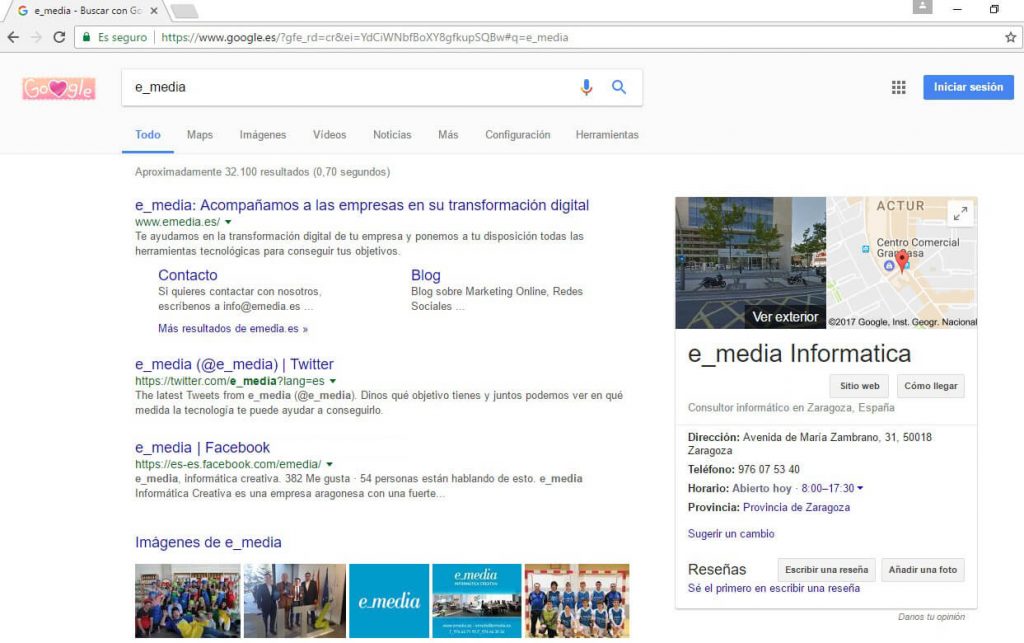The height and width of the screenshot is (643, 1024).
Task: Expand the map with arrows icon
Action: coord(960,213)
